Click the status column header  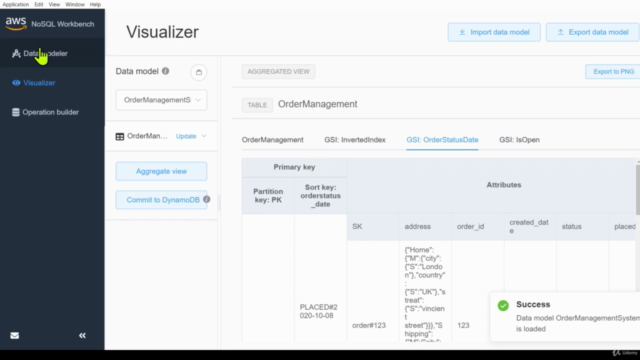[x=582, y=227]
